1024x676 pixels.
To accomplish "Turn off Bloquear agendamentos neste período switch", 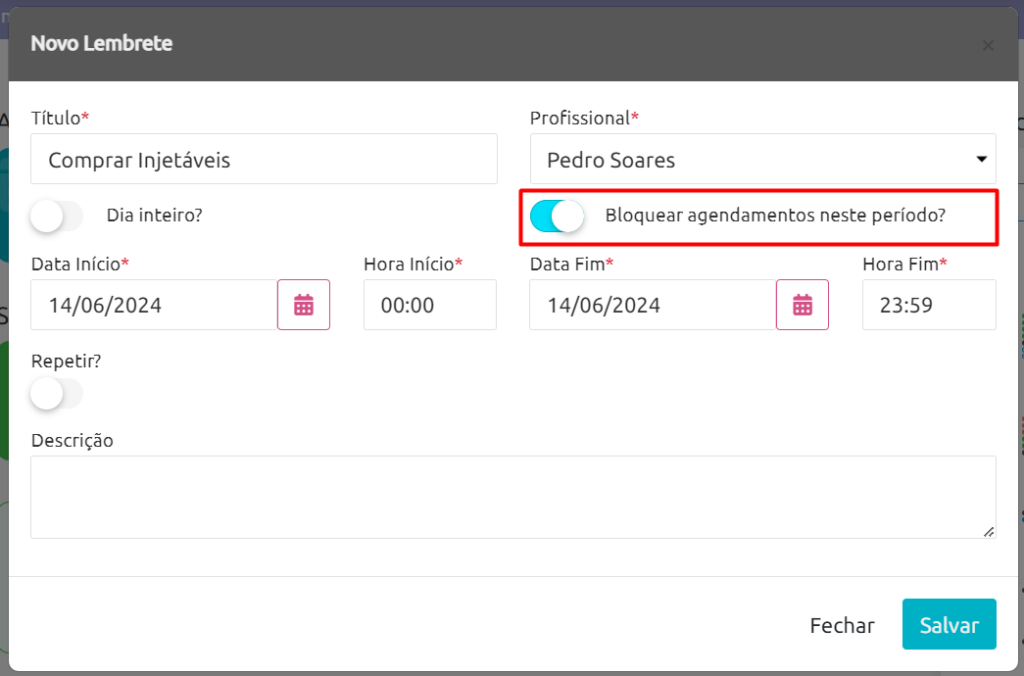I will pos(556,216).
